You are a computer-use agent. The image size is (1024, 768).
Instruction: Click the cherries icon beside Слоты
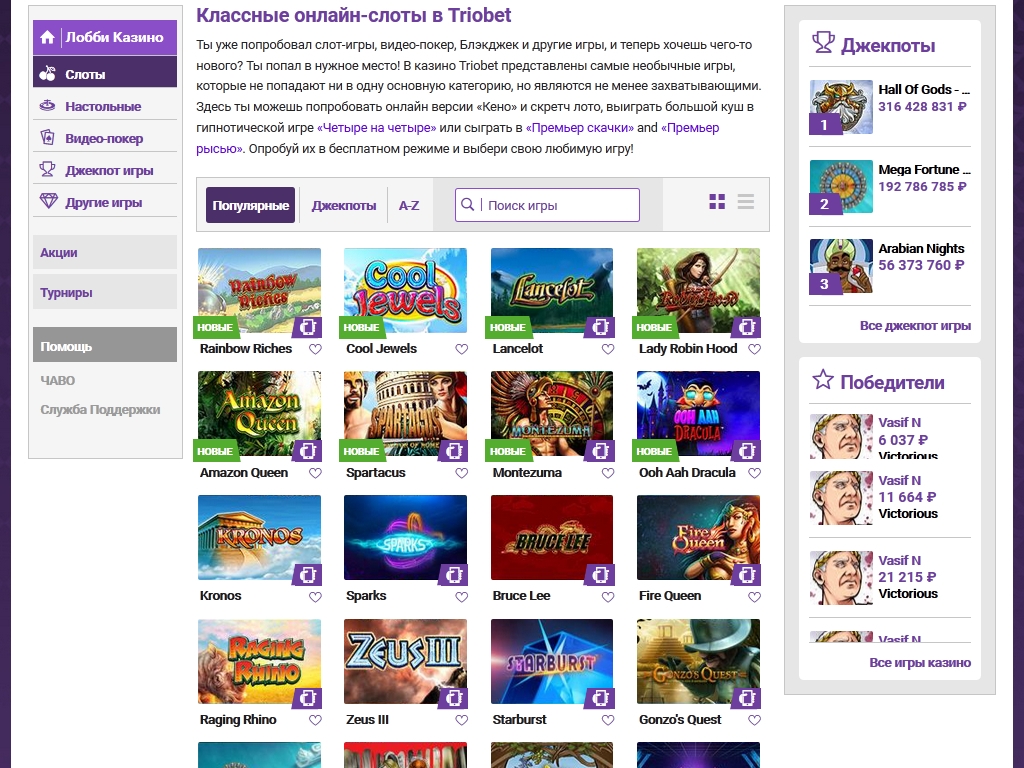point(47,74)
